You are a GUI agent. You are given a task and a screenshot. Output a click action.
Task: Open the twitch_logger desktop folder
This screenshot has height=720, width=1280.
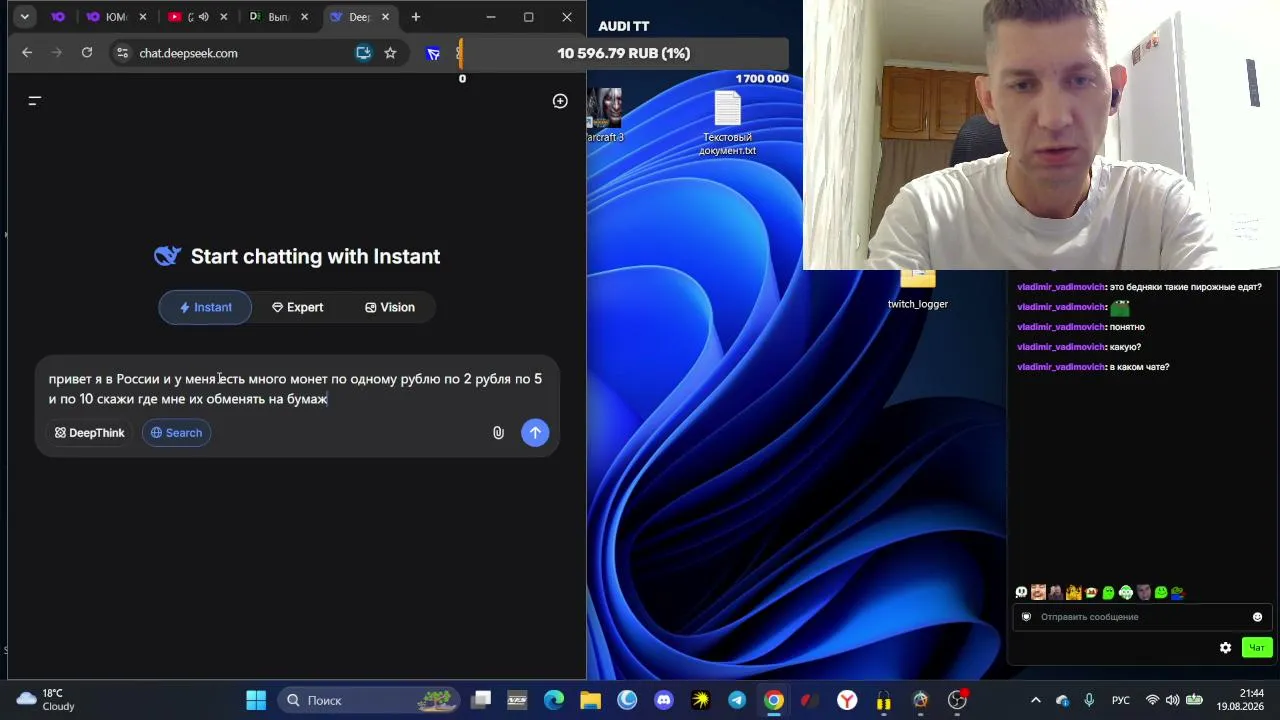[x=917, y=290]
